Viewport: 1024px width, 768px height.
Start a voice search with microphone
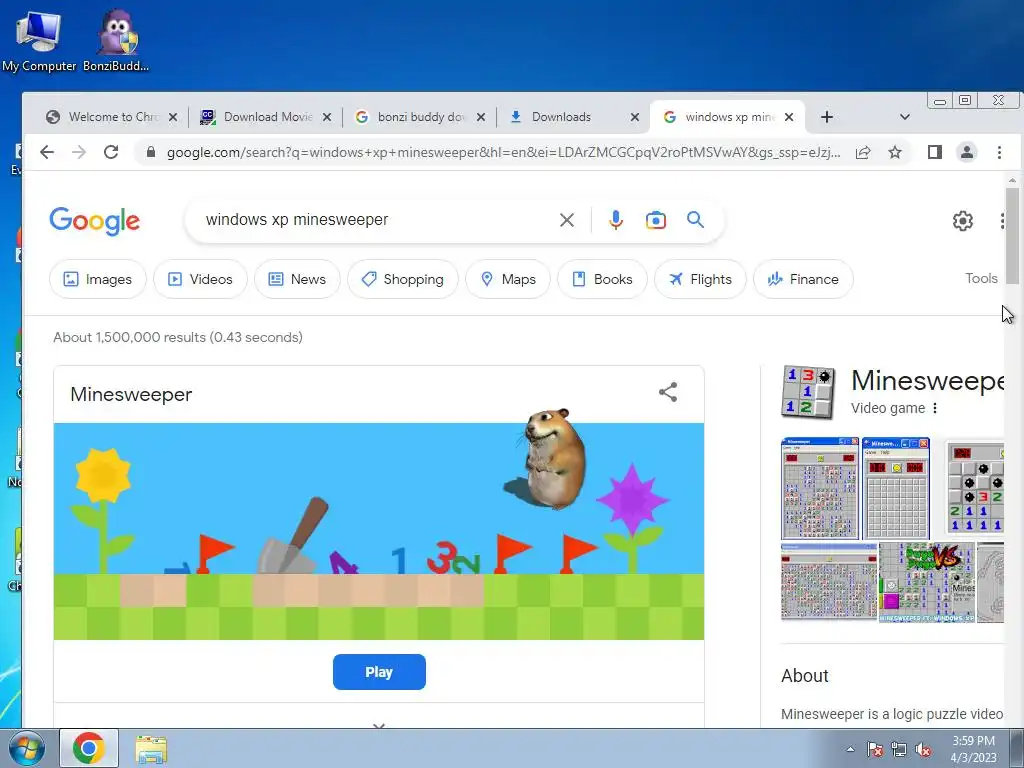coord(615,220)
